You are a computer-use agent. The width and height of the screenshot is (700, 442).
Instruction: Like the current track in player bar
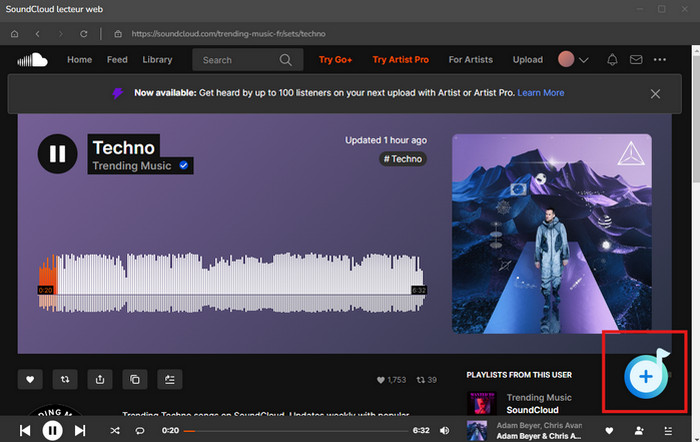(609, 431)
